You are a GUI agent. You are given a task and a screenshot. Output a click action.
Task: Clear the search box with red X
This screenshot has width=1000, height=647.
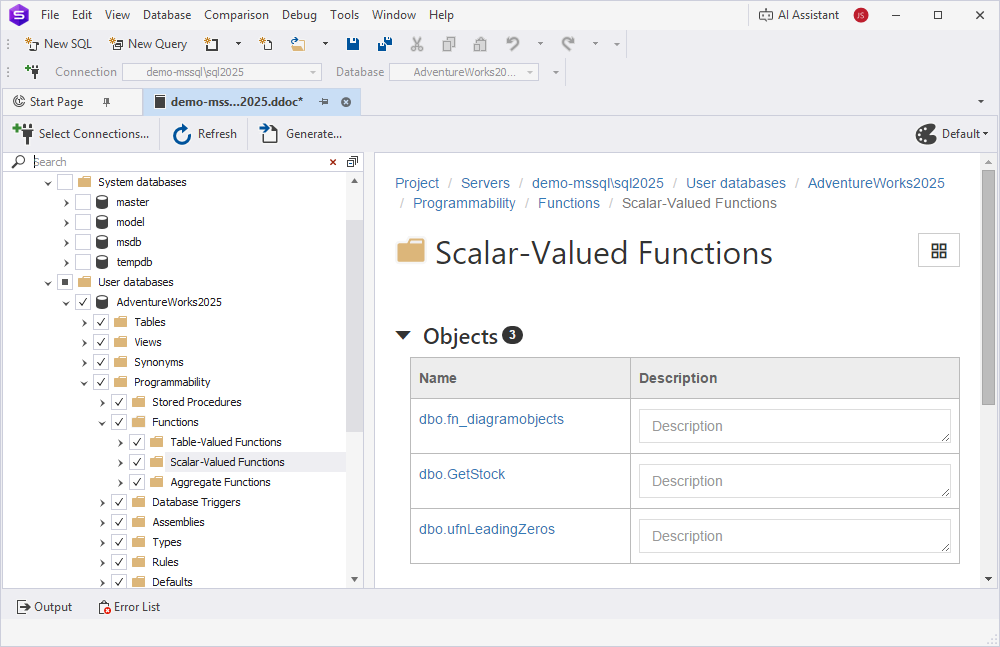pos(333,162)
